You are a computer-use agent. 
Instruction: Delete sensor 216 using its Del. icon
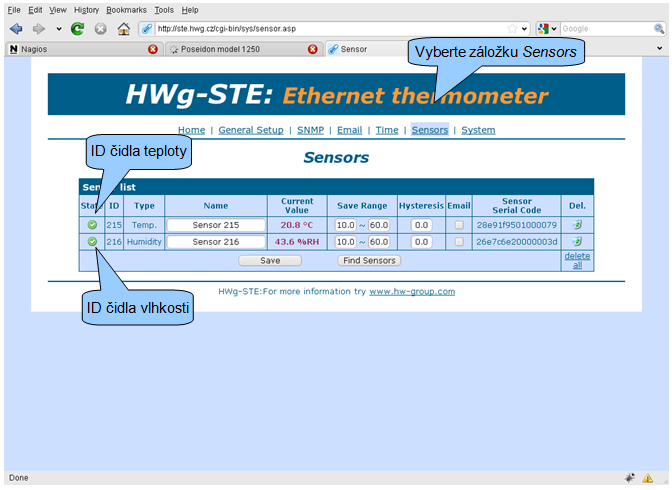tap(577, 241)
